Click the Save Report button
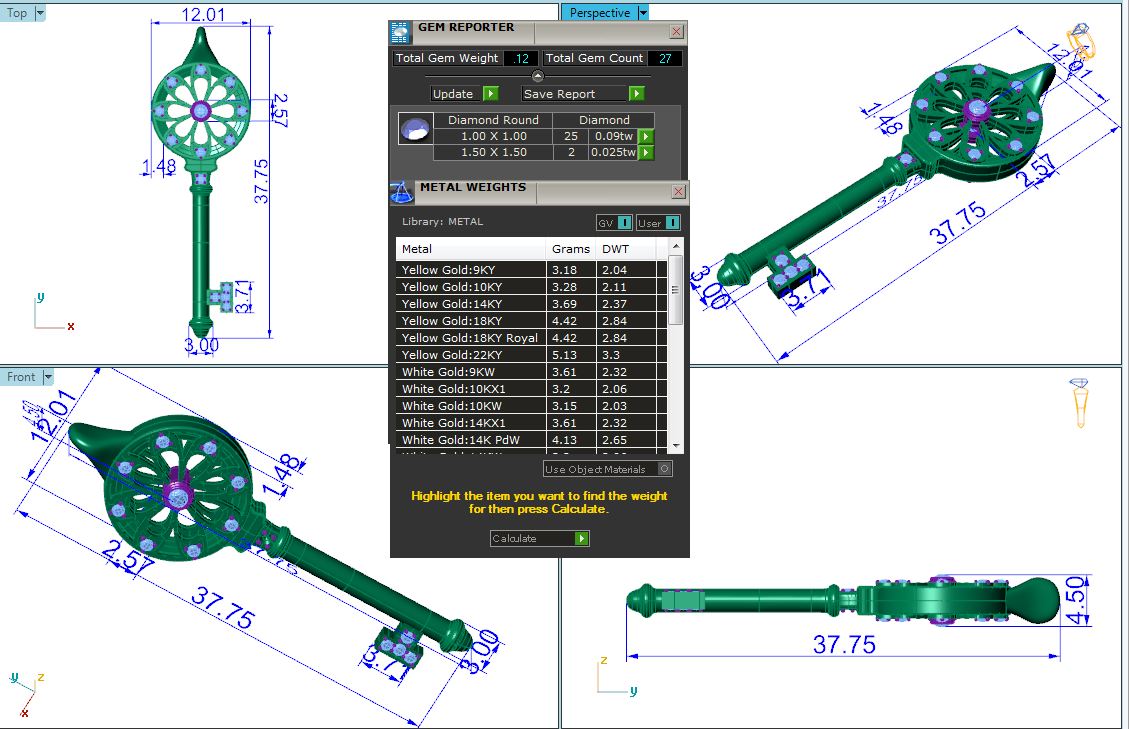Viewport: 1129px width, 729px height. pos(583,94)
